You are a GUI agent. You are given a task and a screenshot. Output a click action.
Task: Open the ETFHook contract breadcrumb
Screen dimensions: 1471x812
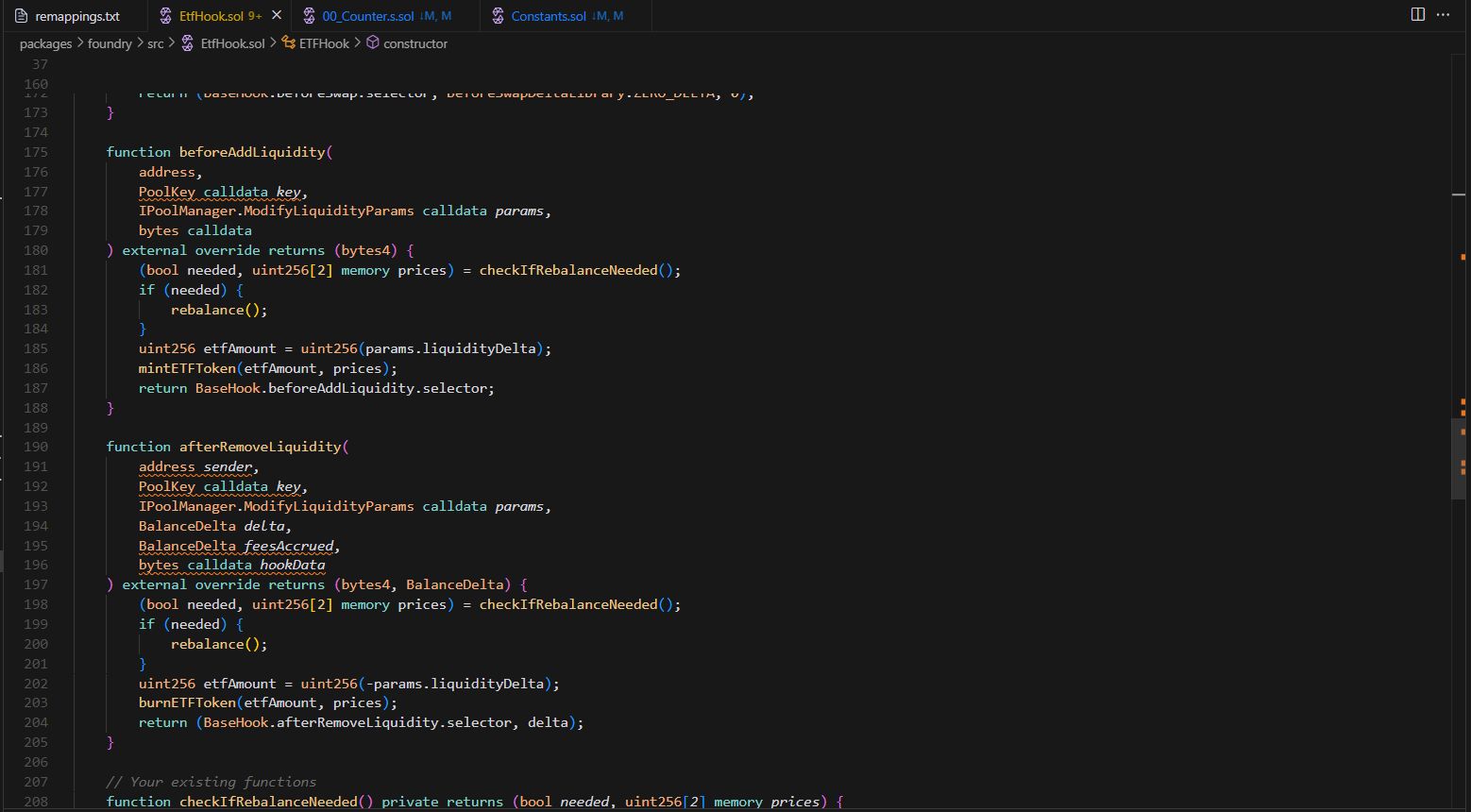coord(324,43)
